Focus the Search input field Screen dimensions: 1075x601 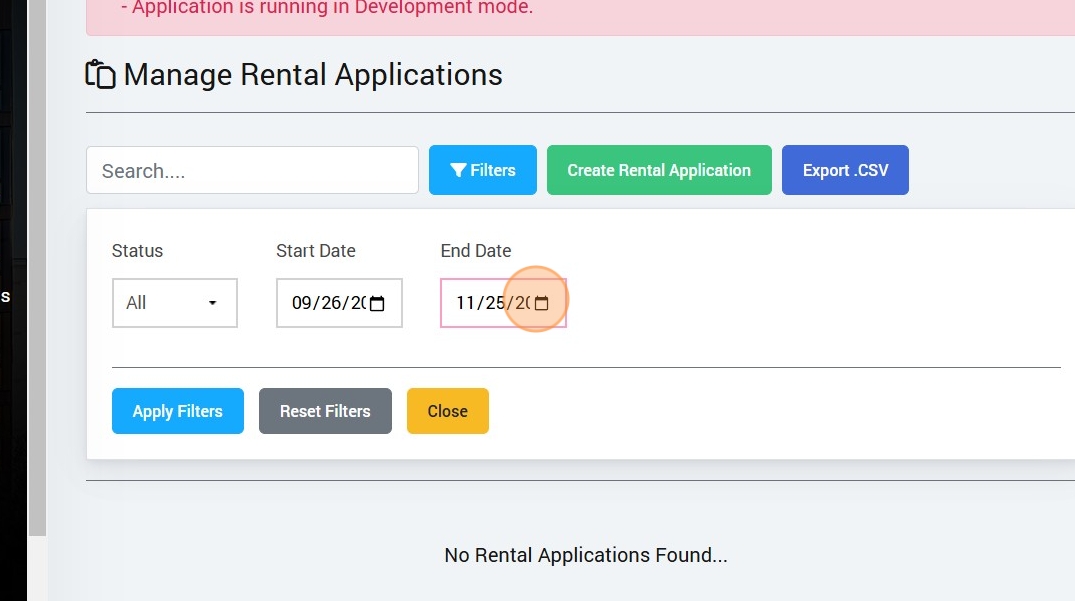tap(252, 170)
